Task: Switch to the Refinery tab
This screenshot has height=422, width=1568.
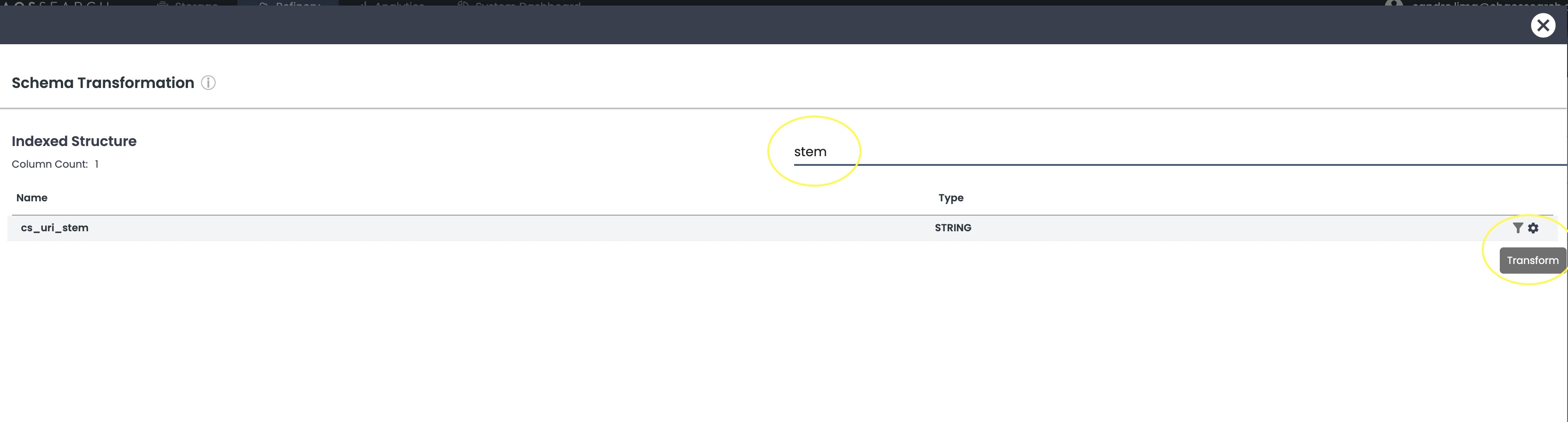Action: click(288, 2)
